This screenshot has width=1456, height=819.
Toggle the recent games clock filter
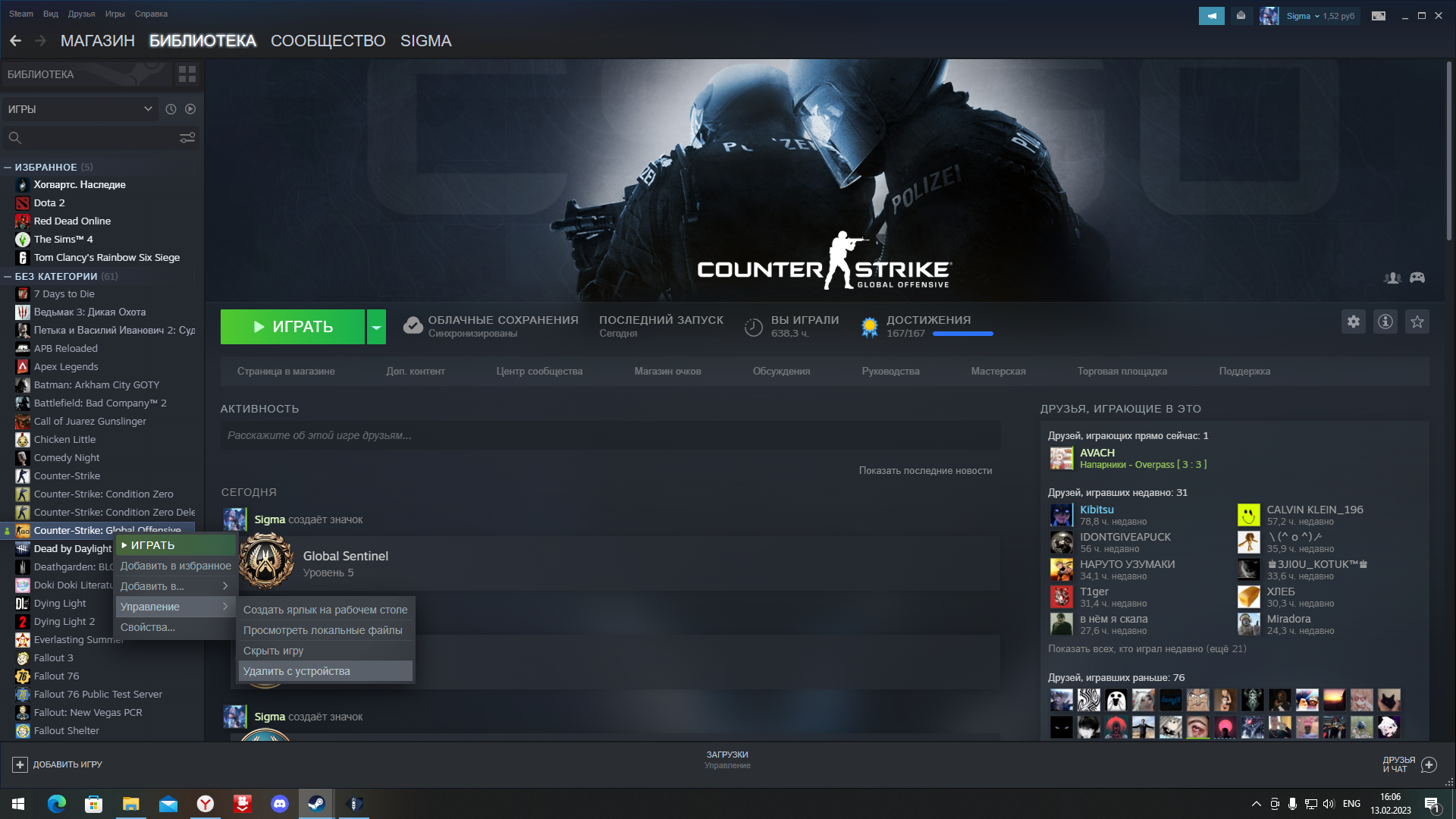[171, 109]
